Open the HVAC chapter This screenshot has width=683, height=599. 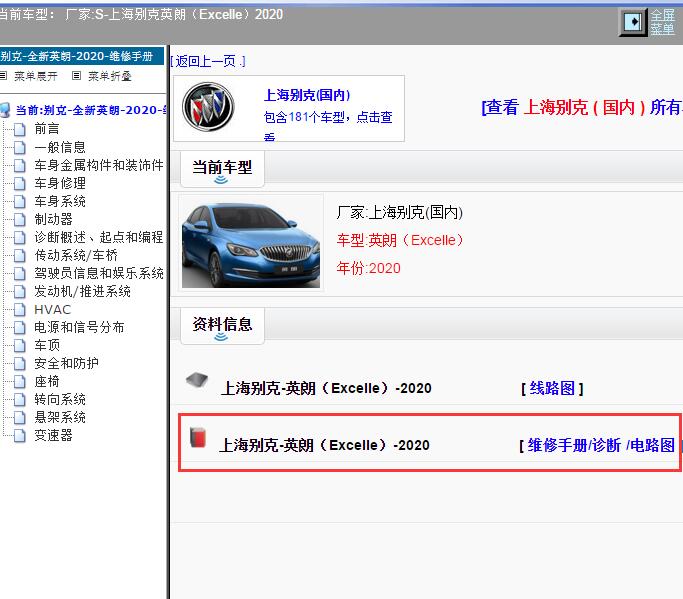[52, 310]
